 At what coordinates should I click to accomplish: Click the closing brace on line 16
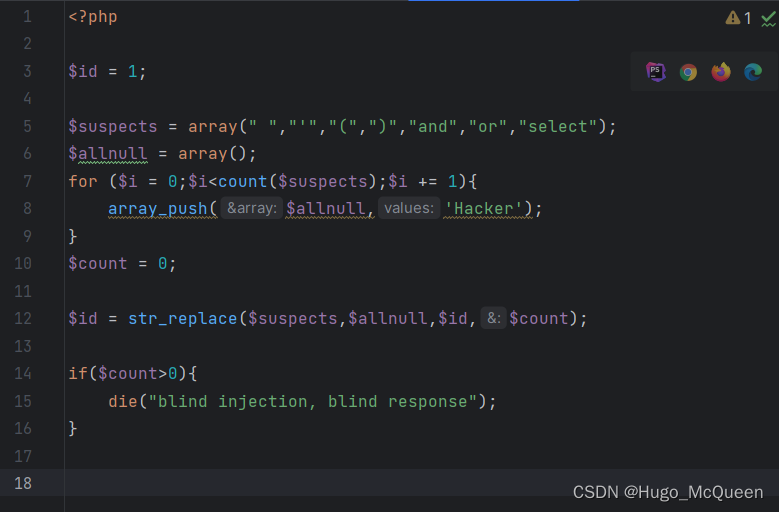tap(73, 428)
